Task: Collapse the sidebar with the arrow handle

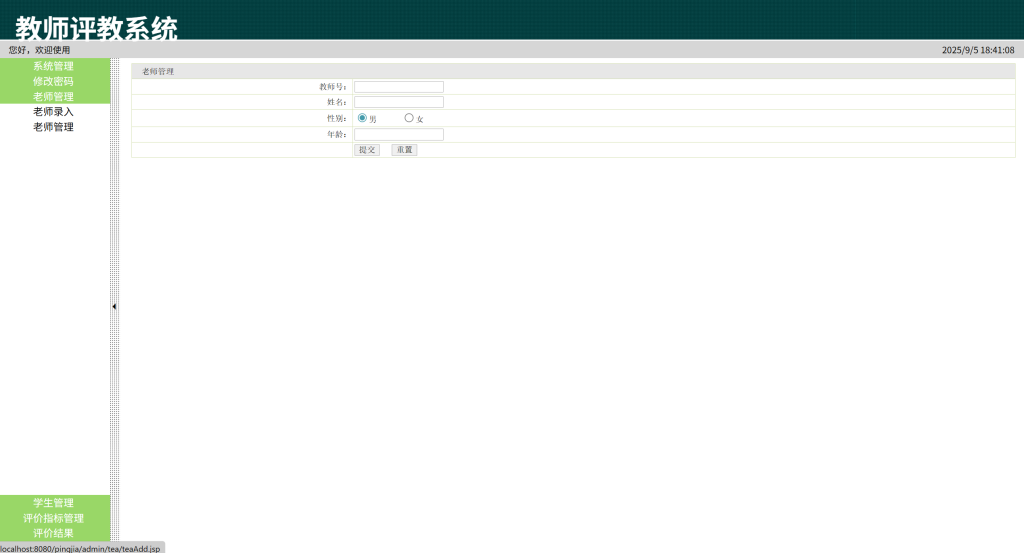Action: (114, 306)
